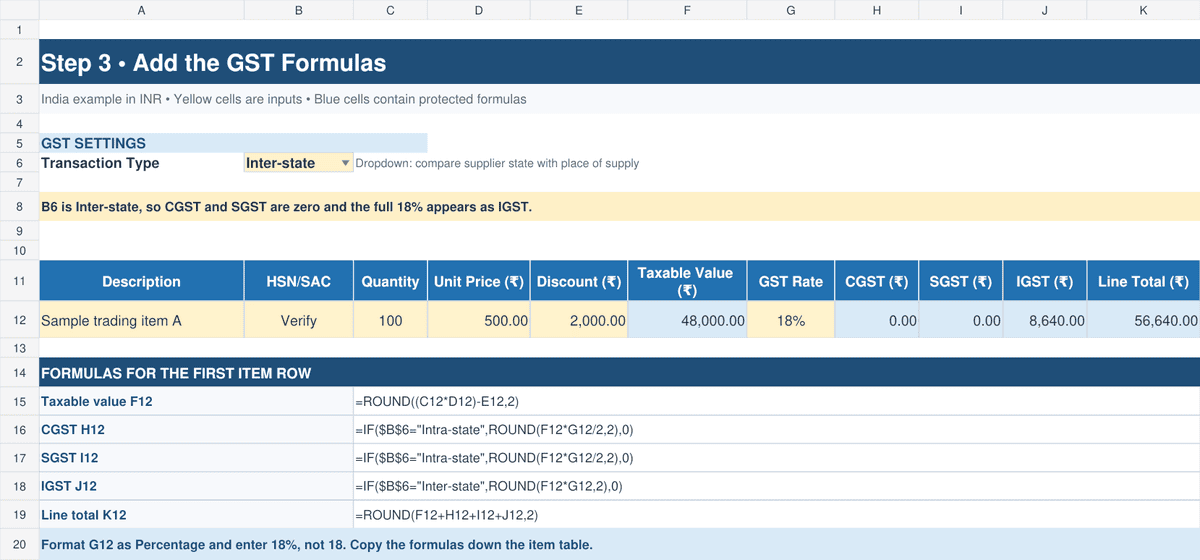Image resolution: width=1200 pixels, height=560 pixels.
Task: Click the 'Line Total (₹)' header cell
Action: click(x=1144, y=281)
